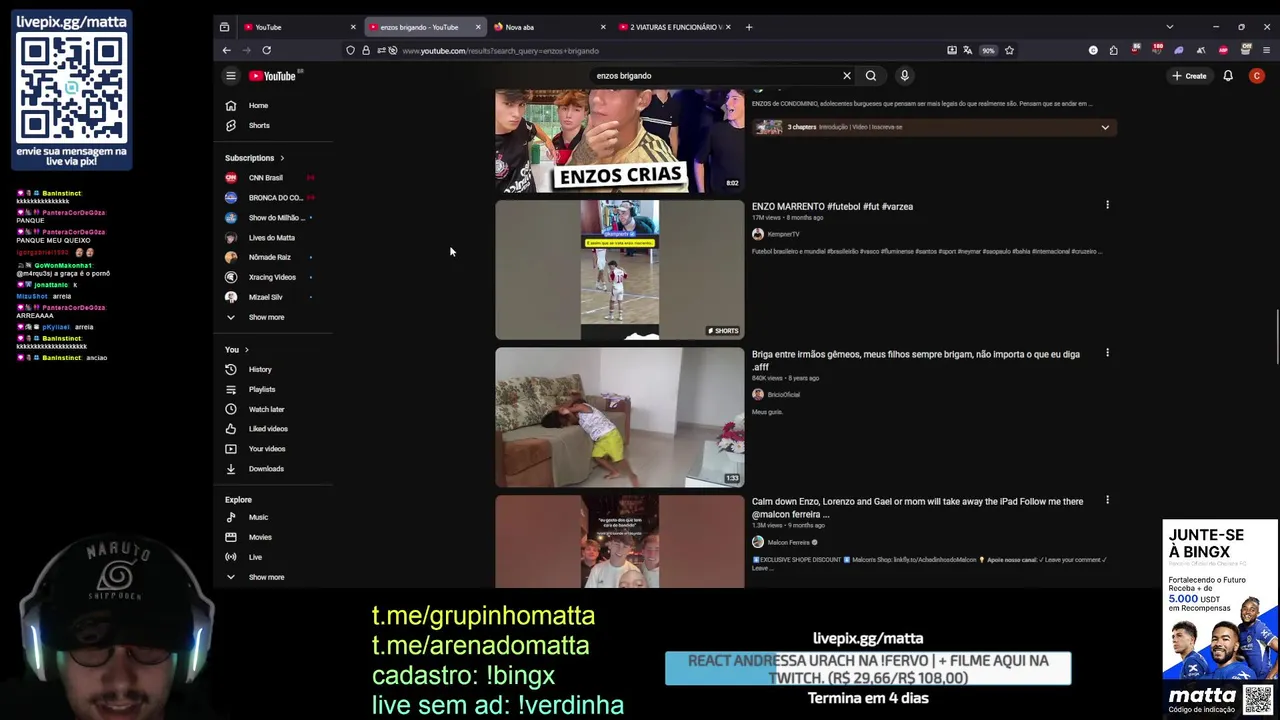
Task: Go to the YouTube logo homepage
Action: (273, 76)
